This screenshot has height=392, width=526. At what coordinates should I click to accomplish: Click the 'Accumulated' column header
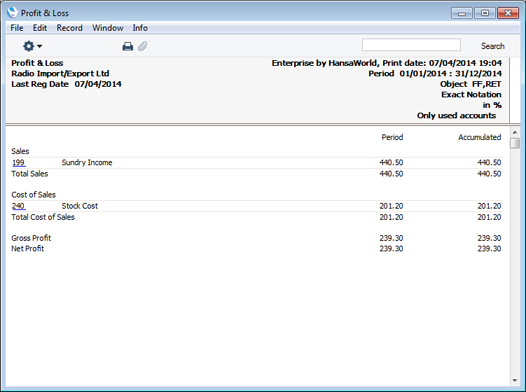coord(480,137)
